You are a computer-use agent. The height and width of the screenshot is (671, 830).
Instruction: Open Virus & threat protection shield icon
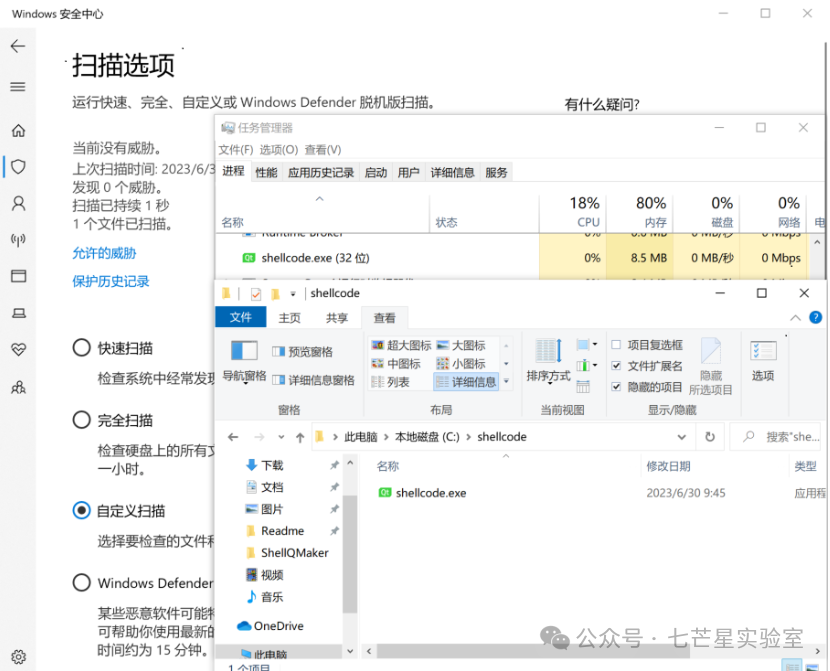(x=19, y=167)
